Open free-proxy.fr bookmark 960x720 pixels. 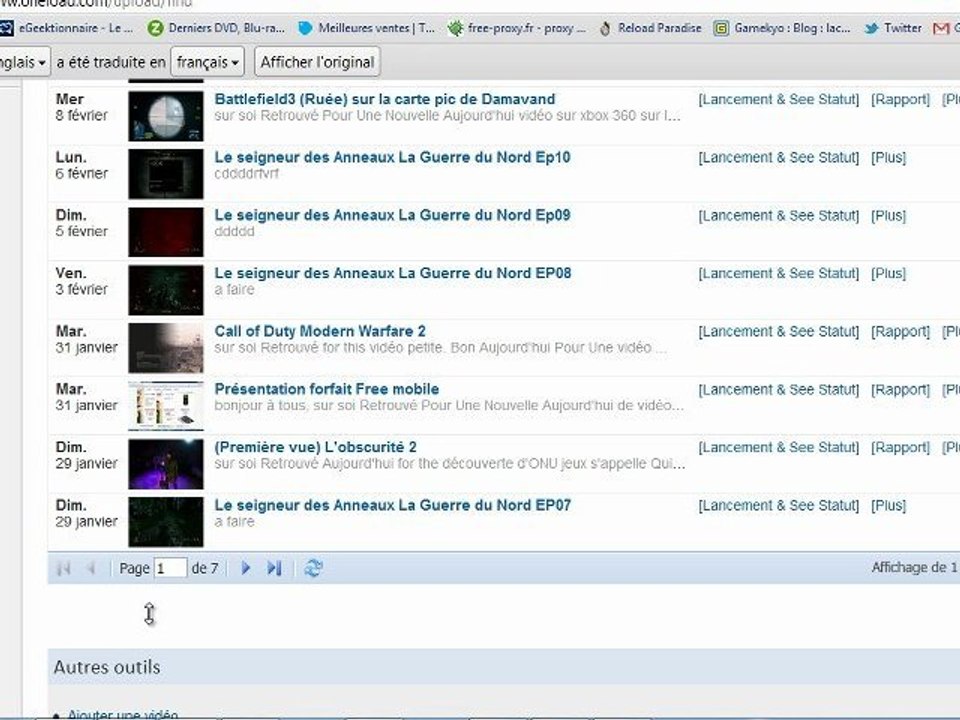point(516,28)
